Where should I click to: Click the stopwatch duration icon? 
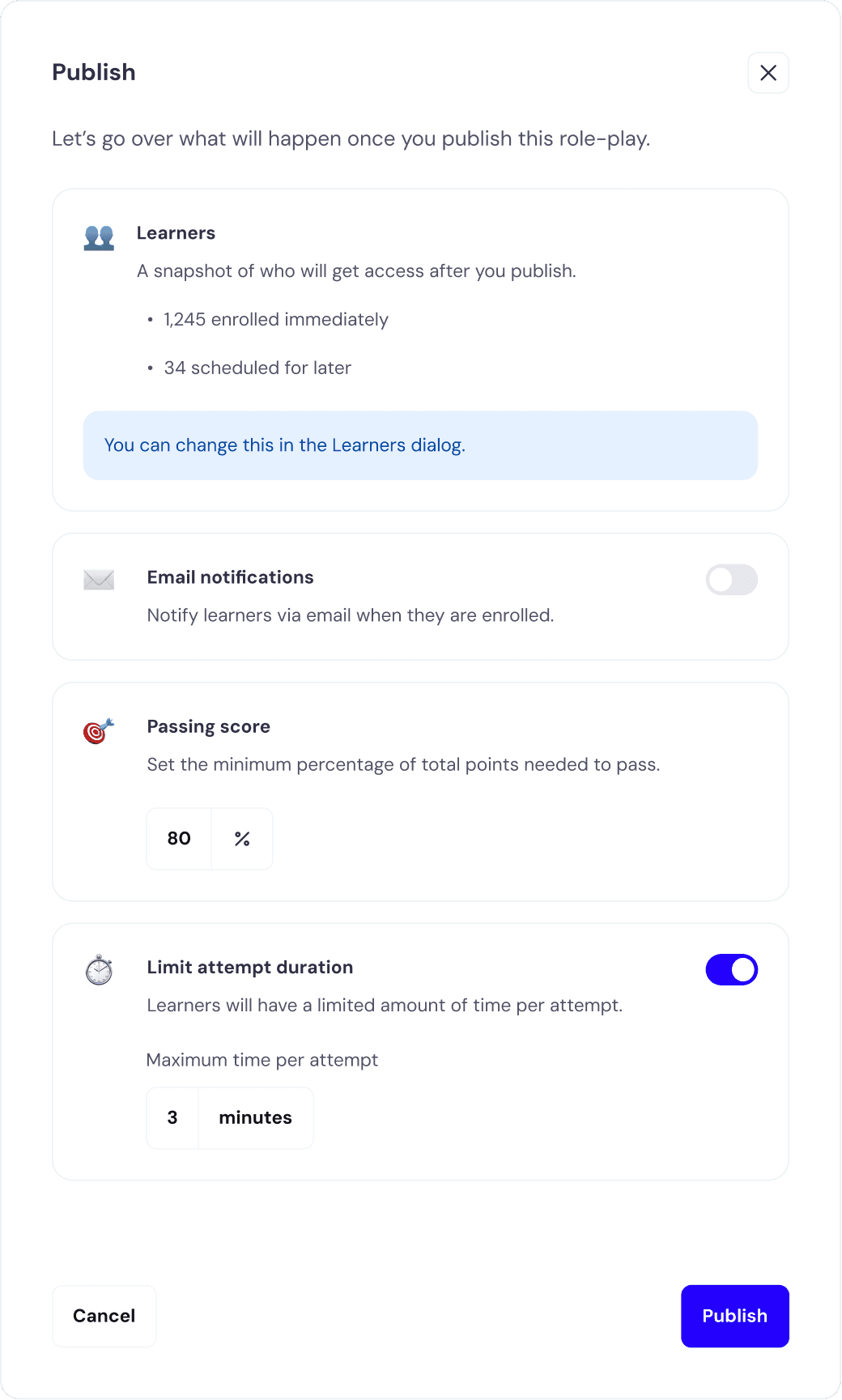[x=99, y=970]
